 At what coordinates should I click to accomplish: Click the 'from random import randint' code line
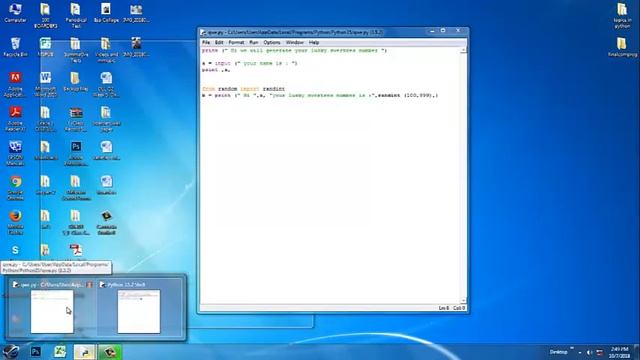pos(243,89)
